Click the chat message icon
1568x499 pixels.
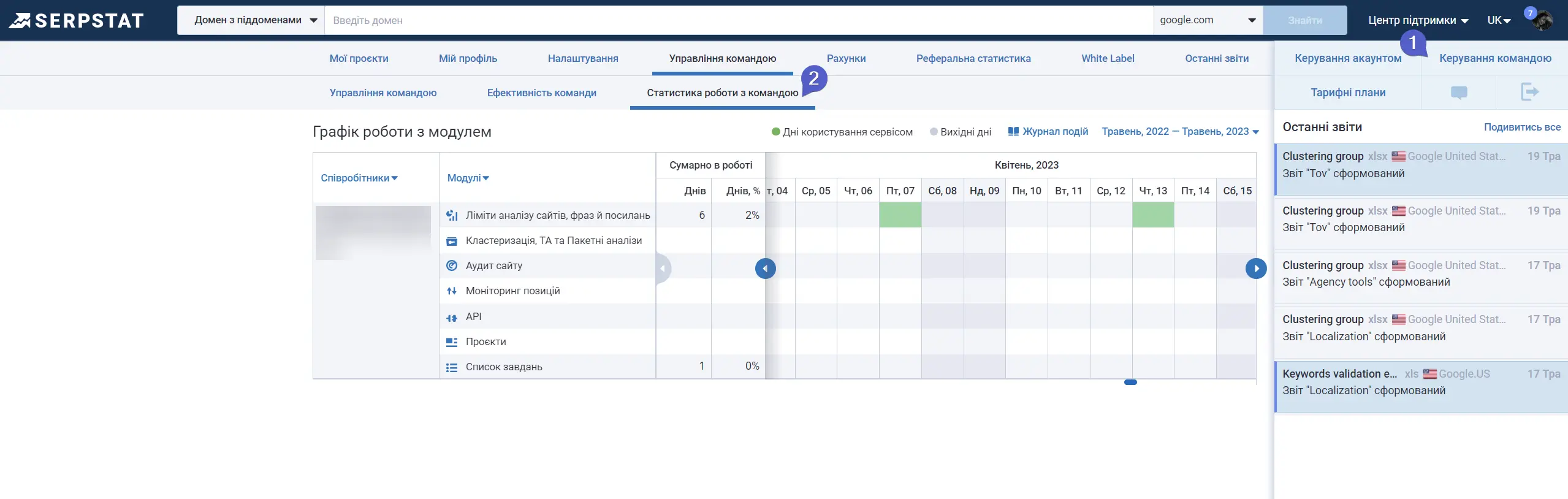[1459, 93]
